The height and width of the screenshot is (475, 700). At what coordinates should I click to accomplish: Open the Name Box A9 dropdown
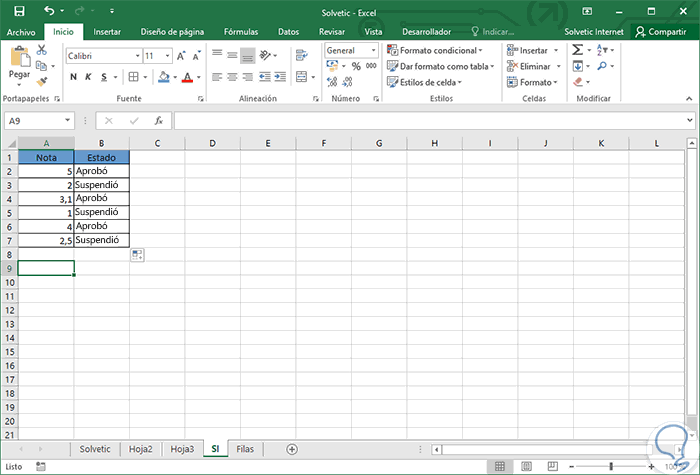(67, 121)
